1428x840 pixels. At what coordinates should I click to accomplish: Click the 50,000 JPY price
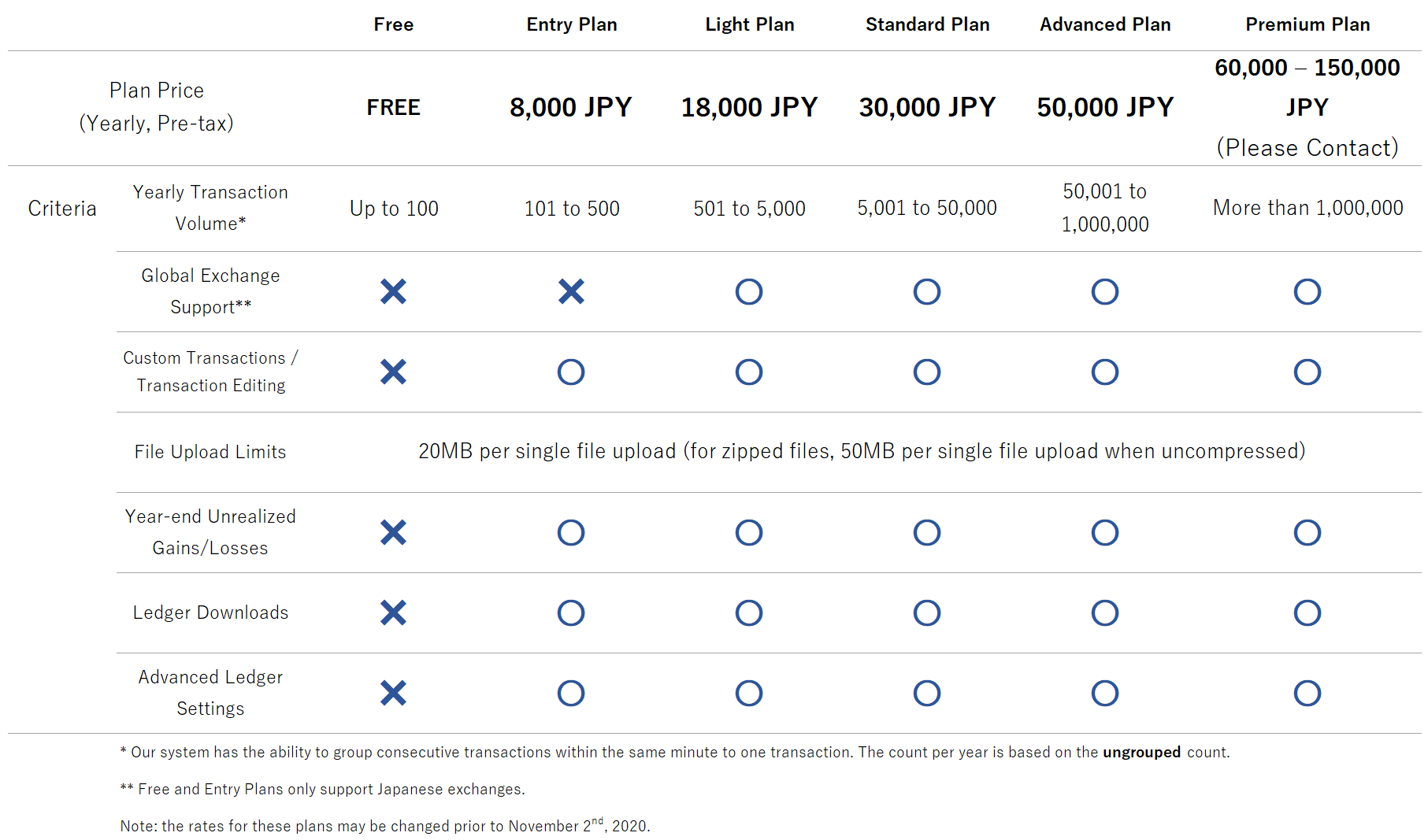[1105, 107]
